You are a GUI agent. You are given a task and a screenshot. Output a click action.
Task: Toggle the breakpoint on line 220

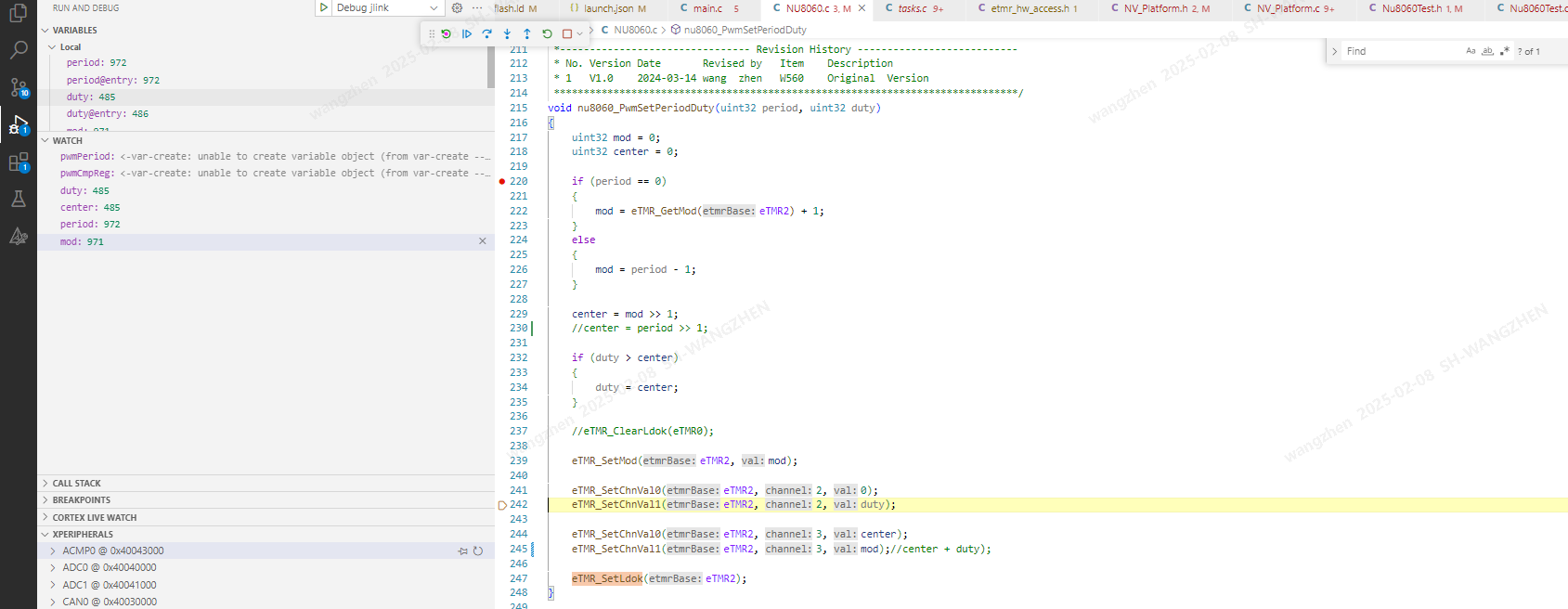502,182
